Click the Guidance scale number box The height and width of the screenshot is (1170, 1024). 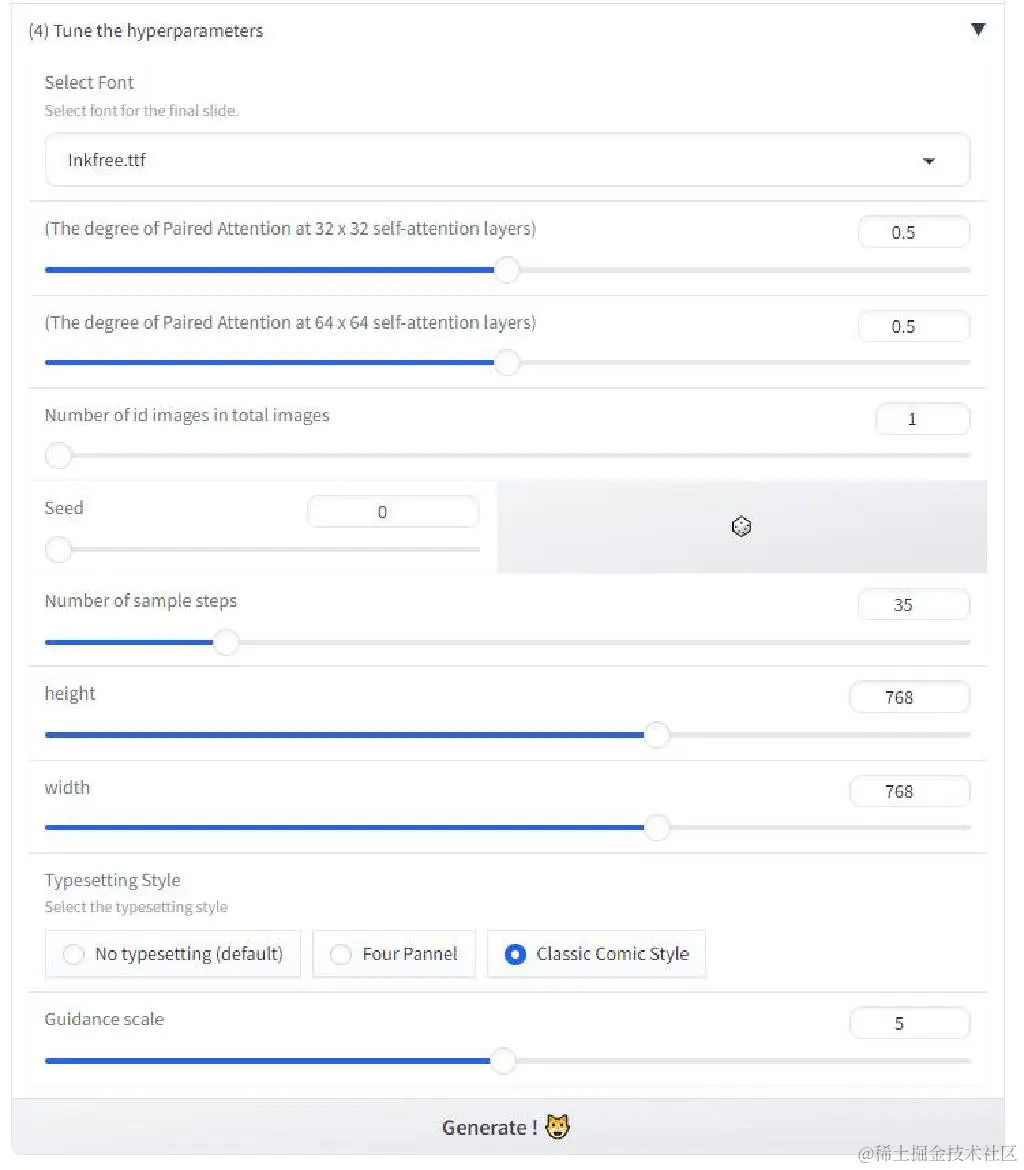(x=909, y=1023)
